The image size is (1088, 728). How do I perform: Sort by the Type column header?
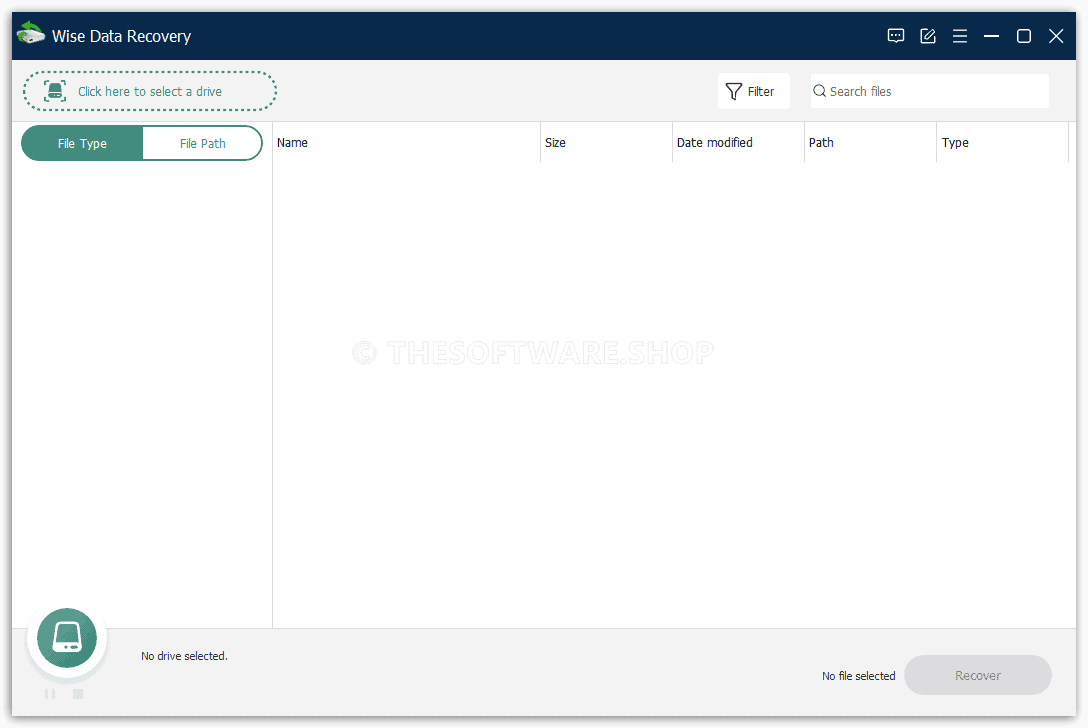coord(1002,142)
